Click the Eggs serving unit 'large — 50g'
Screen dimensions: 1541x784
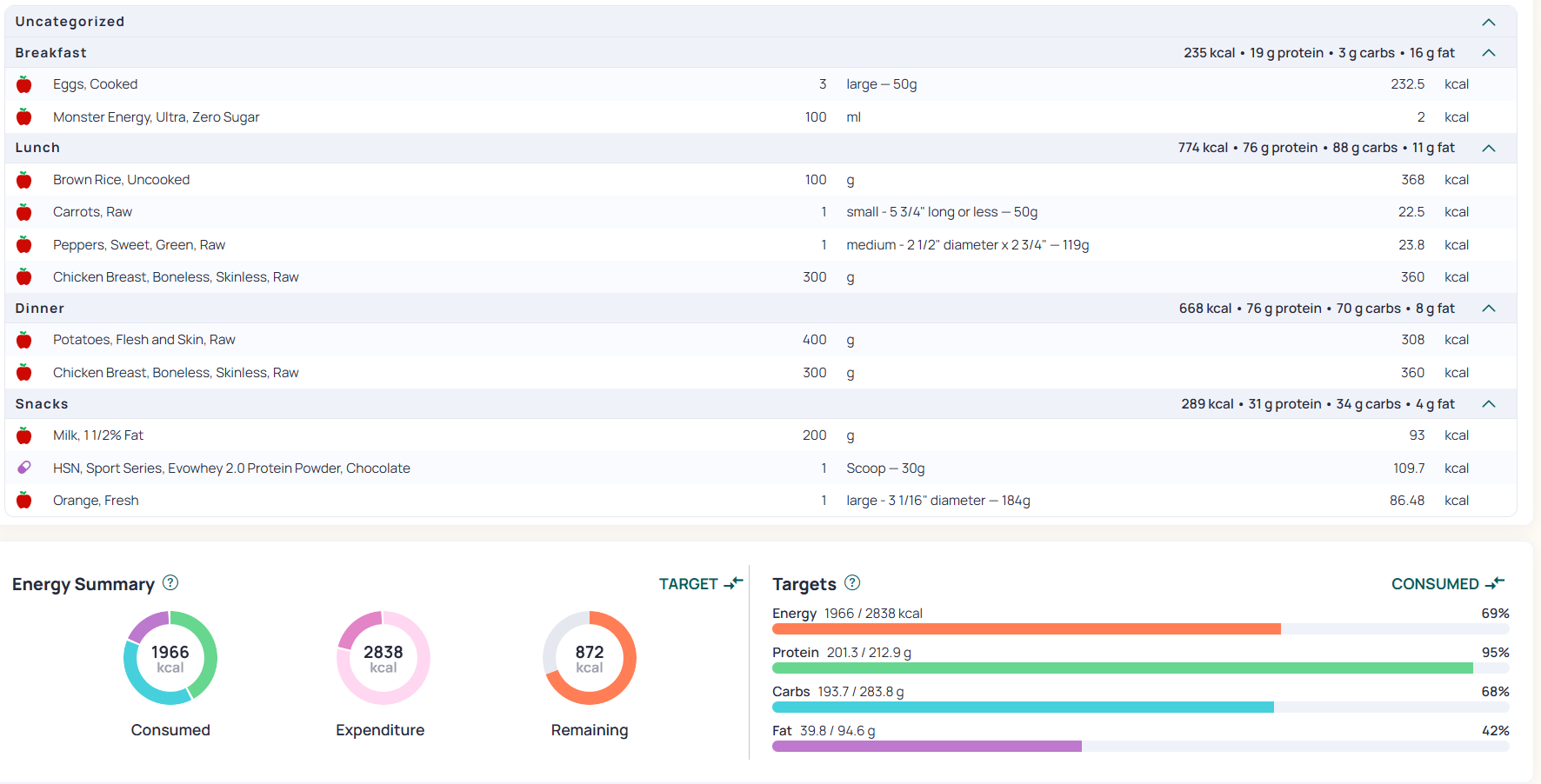tap(882, 84)
